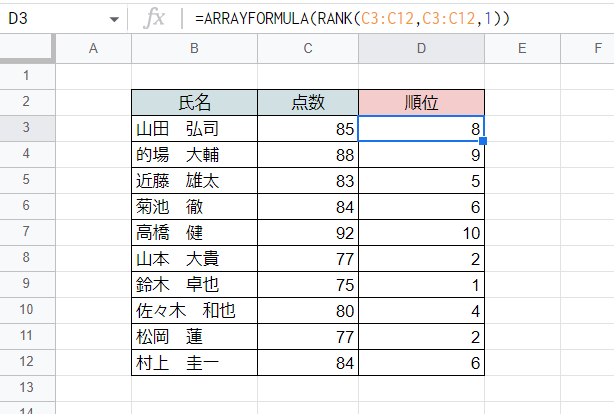The height and width of the screenshot is (414, 614).
Task: Click rank 2 for 松岡 蓮
Action: [421, 337]
